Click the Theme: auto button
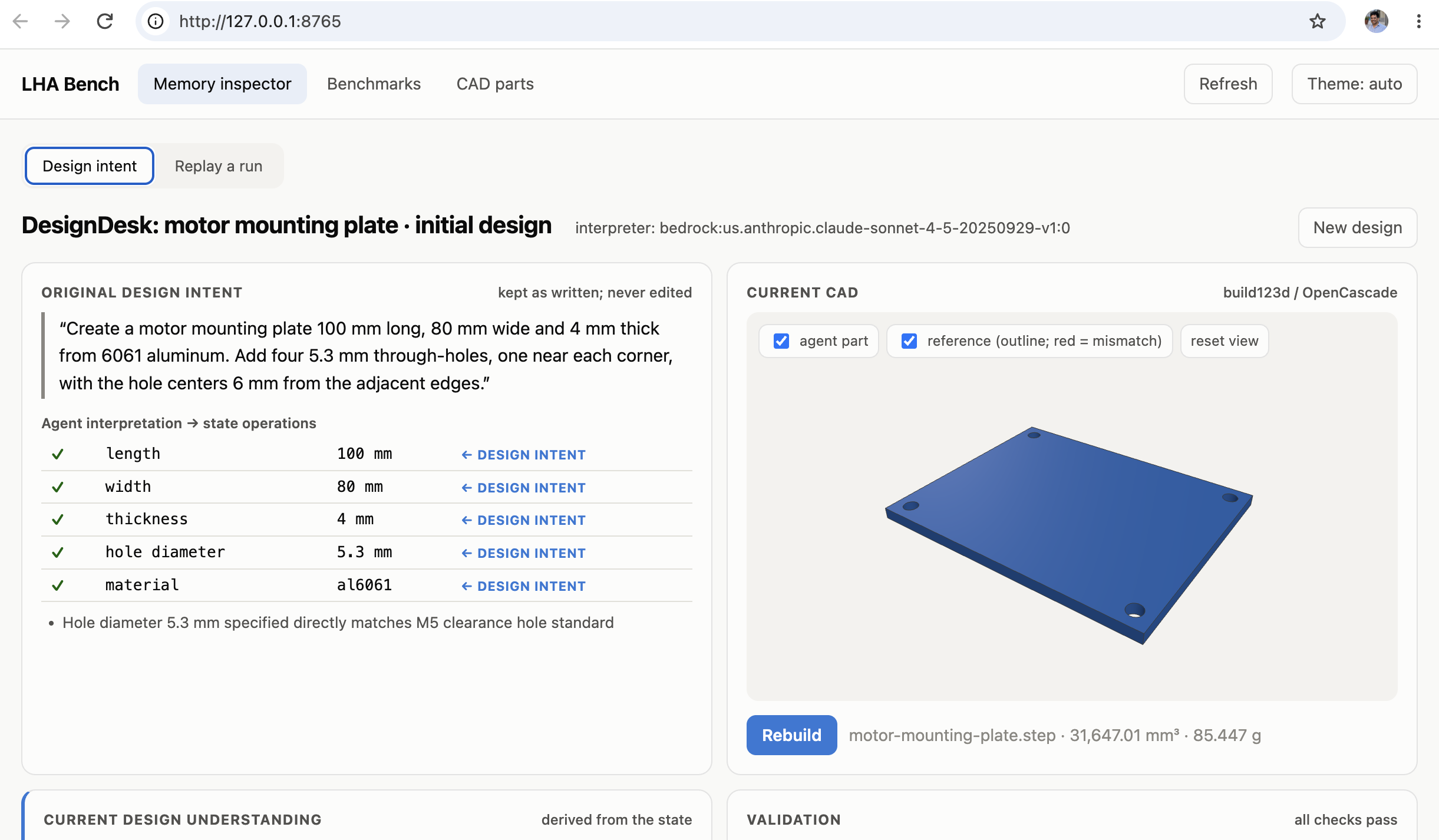Screen dimensions: 1439x840 1354,84
